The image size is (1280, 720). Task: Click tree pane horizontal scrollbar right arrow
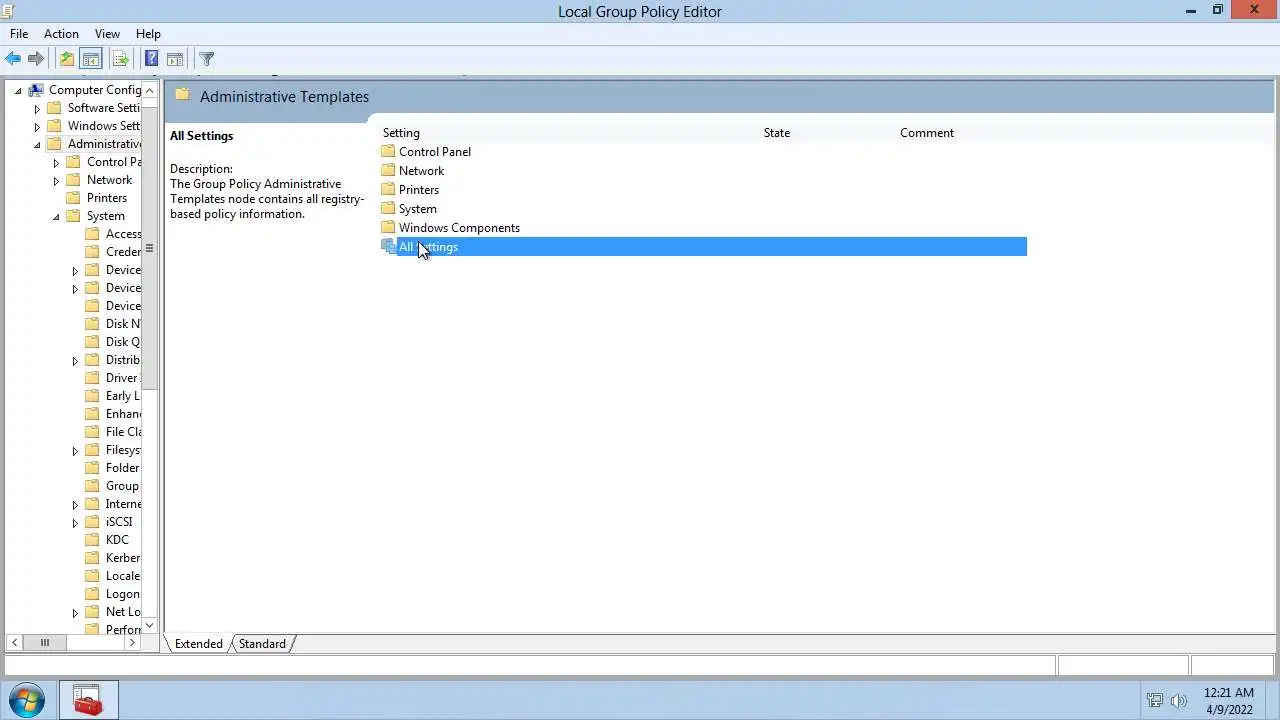(x=132, y=643)
